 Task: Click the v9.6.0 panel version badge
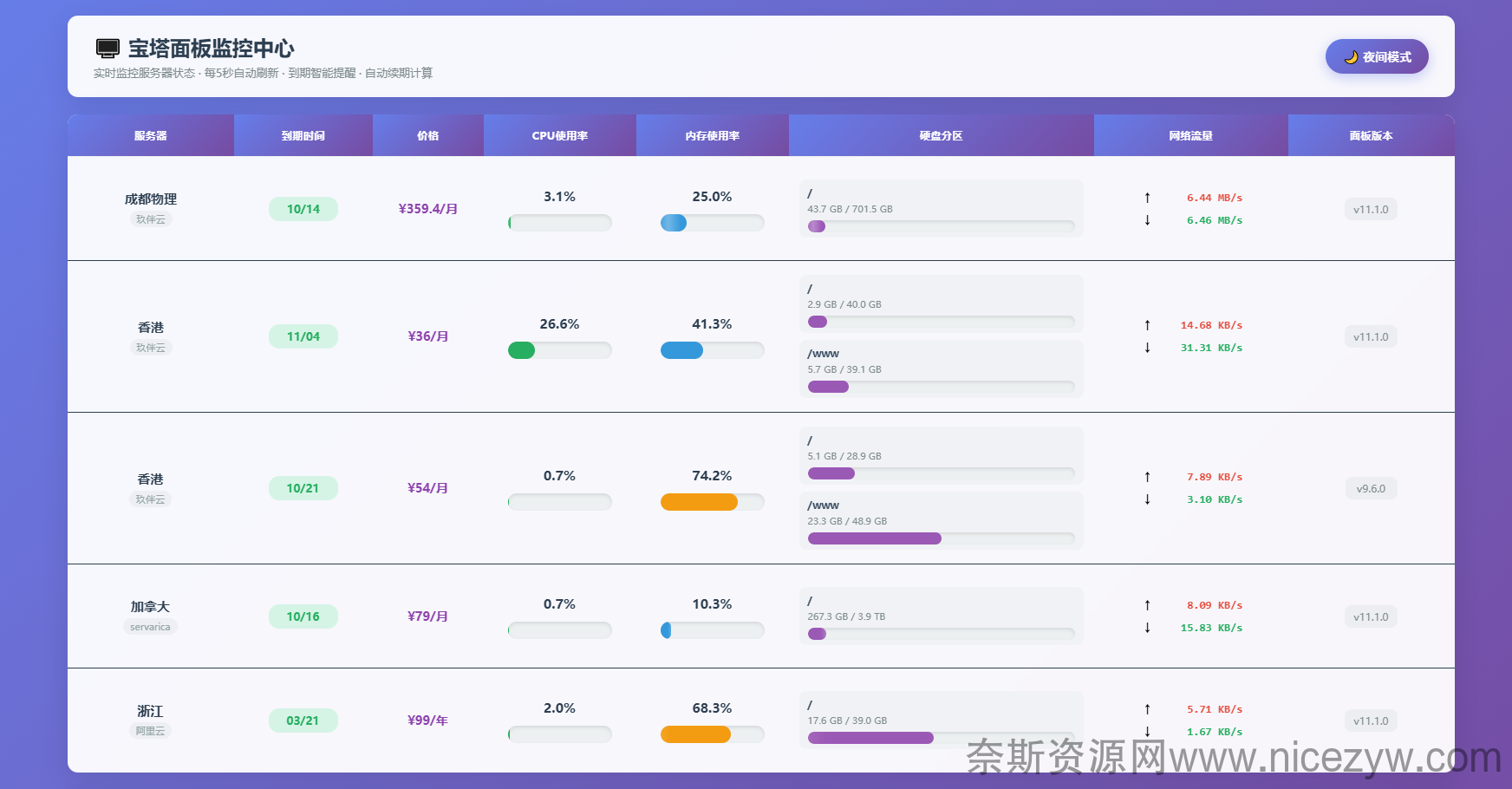[1371, 489]
